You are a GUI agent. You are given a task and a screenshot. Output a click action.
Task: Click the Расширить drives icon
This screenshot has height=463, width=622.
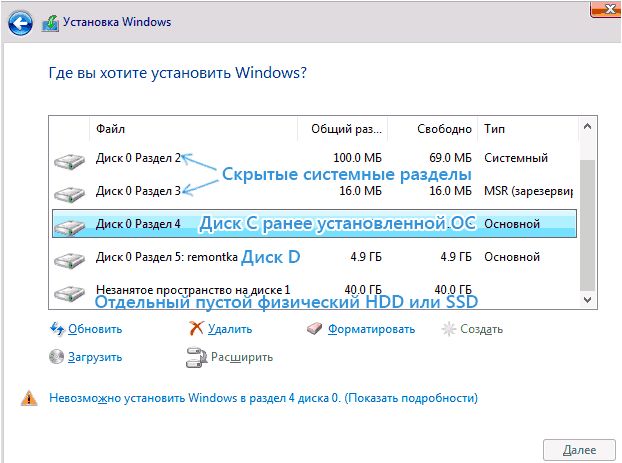coord(196,357)
